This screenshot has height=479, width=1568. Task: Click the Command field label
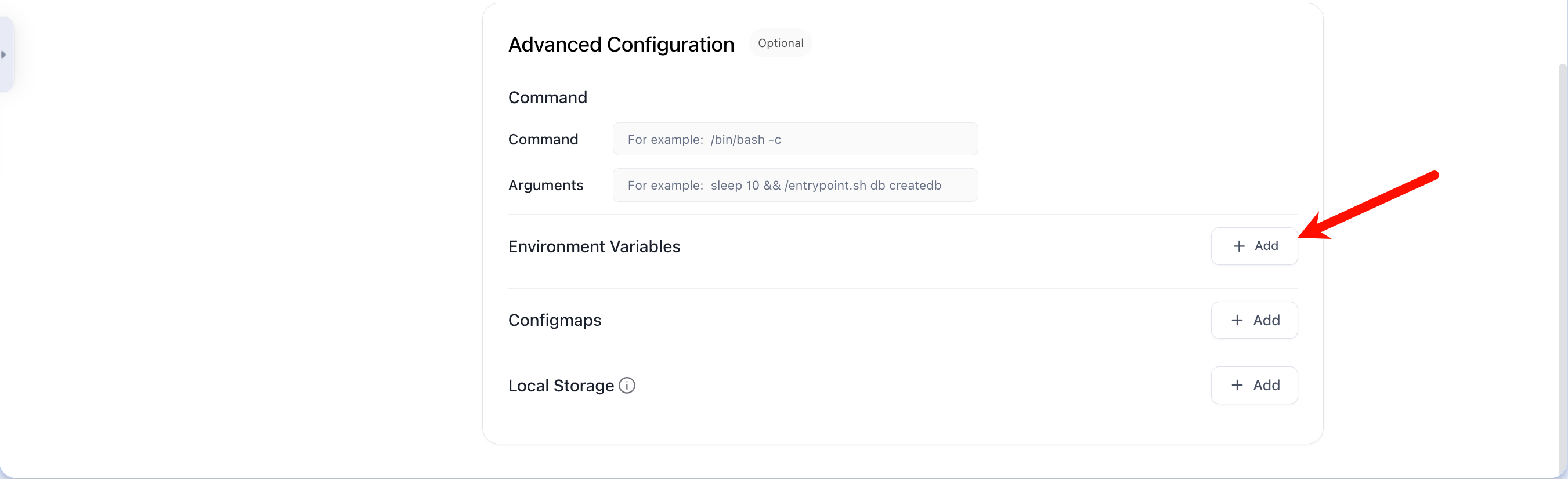pos(543,139)
